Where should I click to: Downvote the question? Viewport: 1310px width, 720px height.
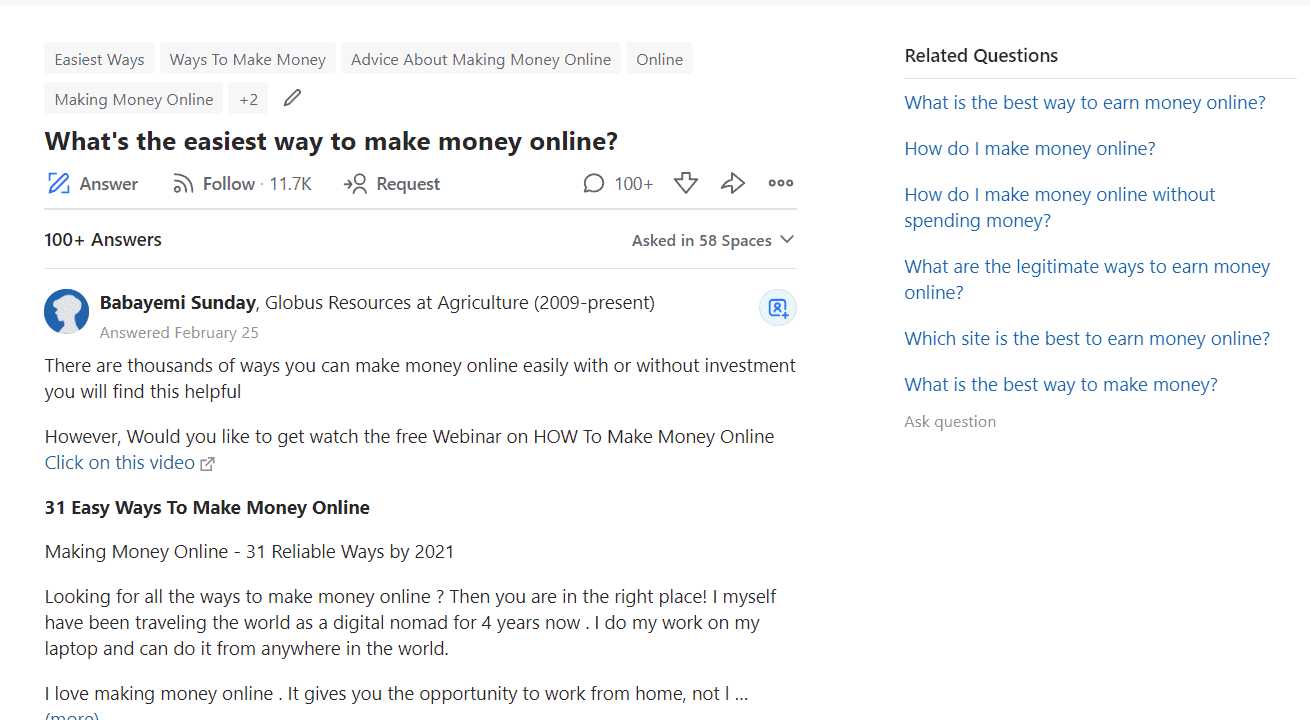(686, 183)
